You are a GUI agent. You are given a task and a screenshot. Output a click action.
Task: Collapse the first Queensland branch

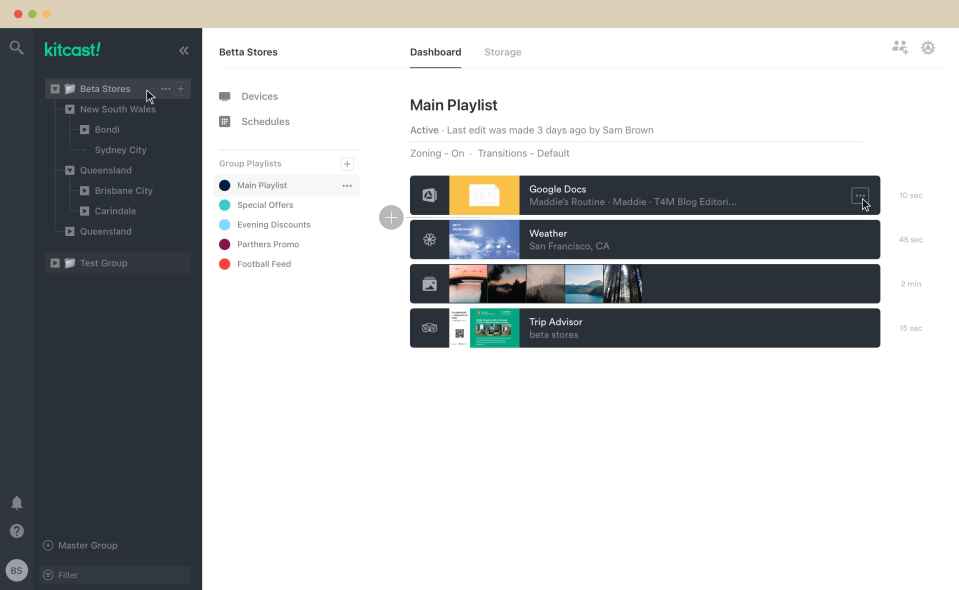point(70,171)
